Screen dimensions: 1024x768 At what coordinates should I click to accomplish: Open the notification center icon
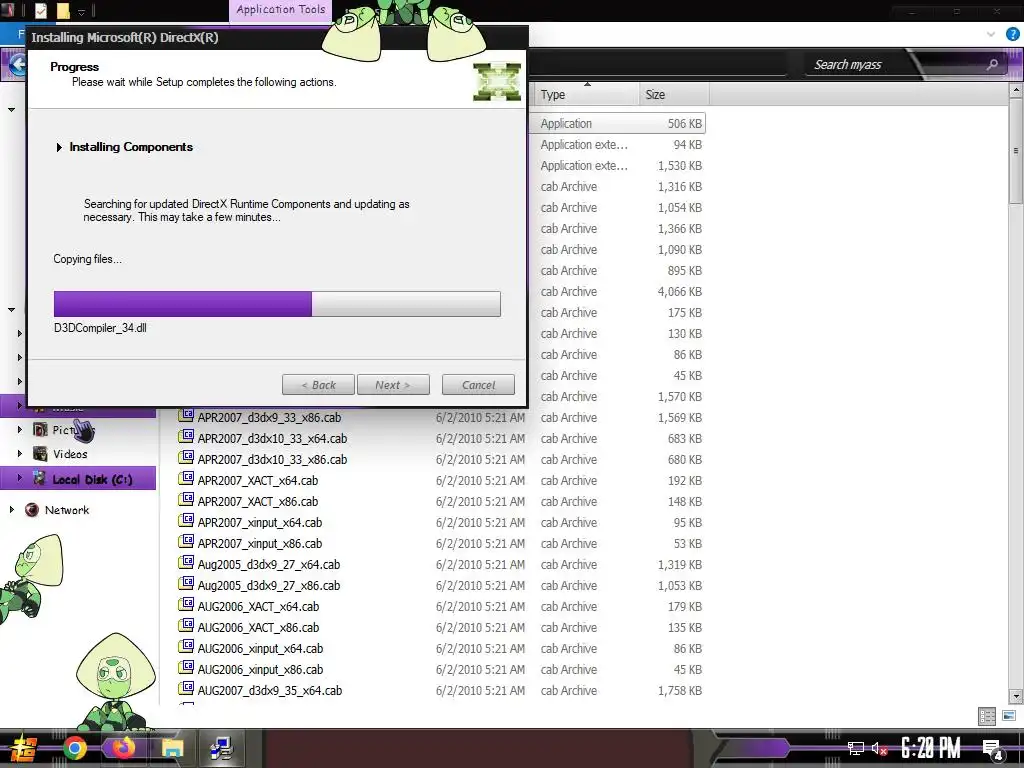pos(993,748)
